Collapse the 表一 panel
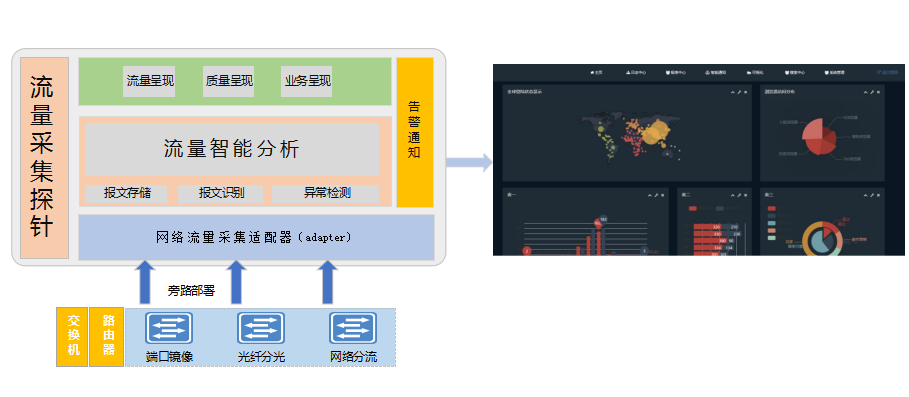 [649, 195]
